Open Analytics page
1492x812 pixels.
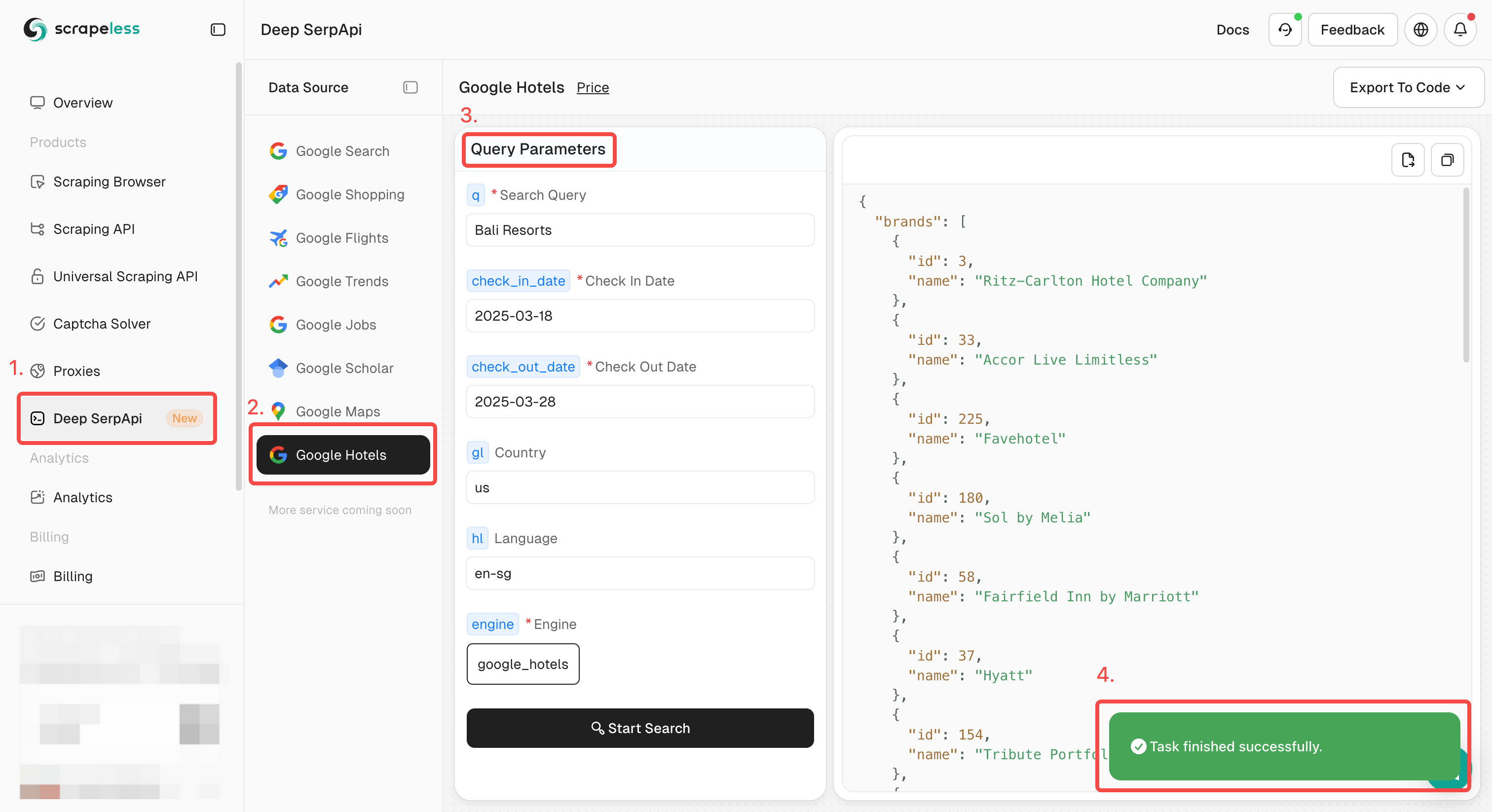tap(82, 497)
